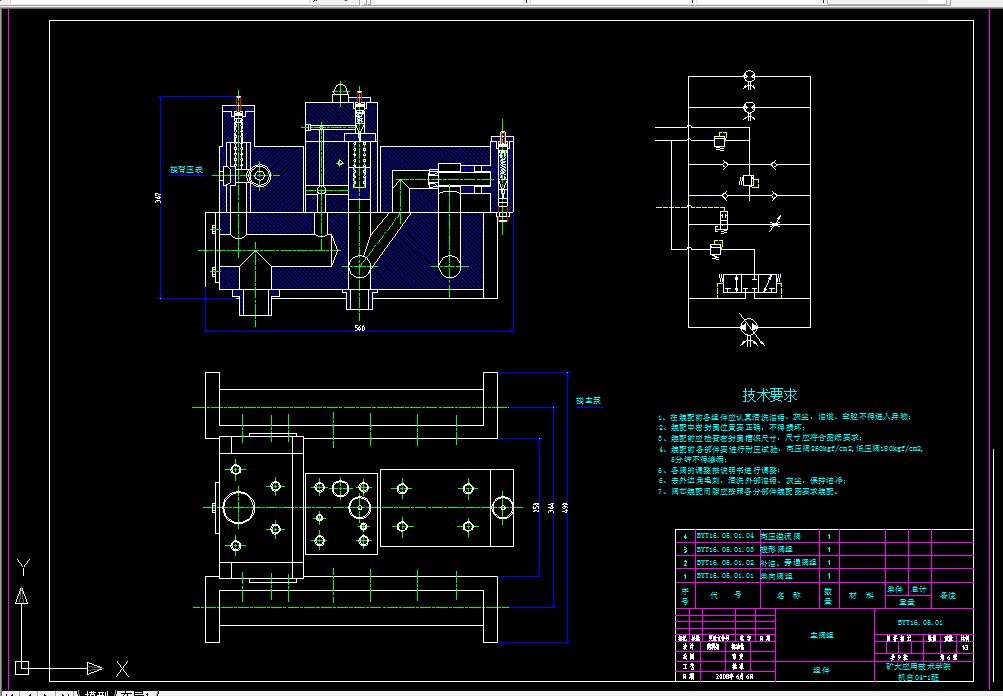
Task: Select technical requirement line 6 text
Action: coord(753,480)
